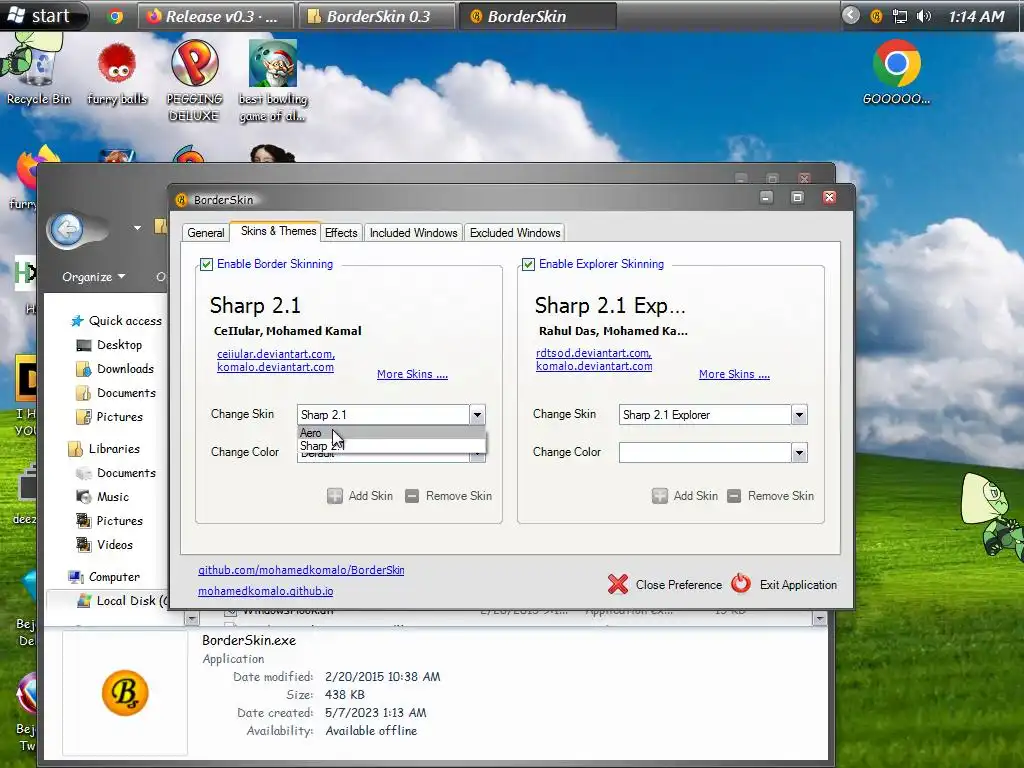The height and width of the screenshot is (768, 1024).
Task: Open mohamedkomalo.github.io link
Action: (x=265, y=590)
